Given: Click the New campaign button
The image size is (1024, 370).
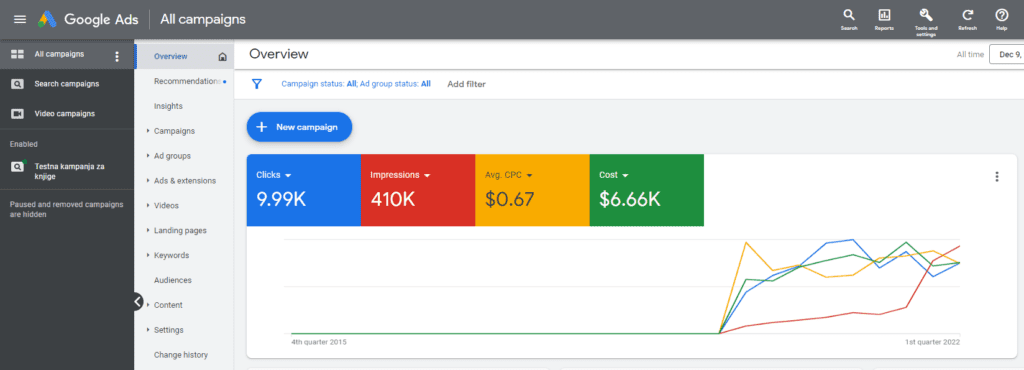Looking at the screenshot, I should [299, 127].
